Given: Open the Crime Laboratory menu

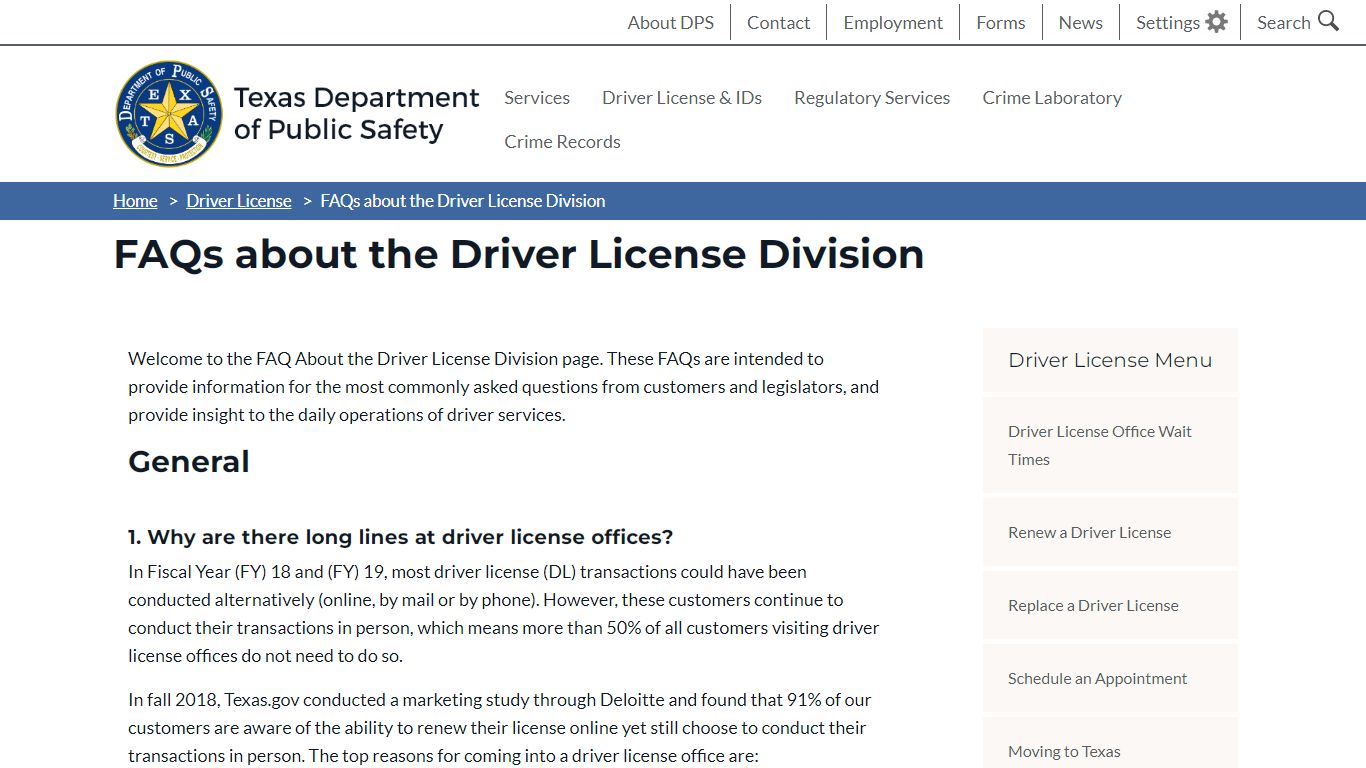Looking at the screenshot, I should point(1052,97).
